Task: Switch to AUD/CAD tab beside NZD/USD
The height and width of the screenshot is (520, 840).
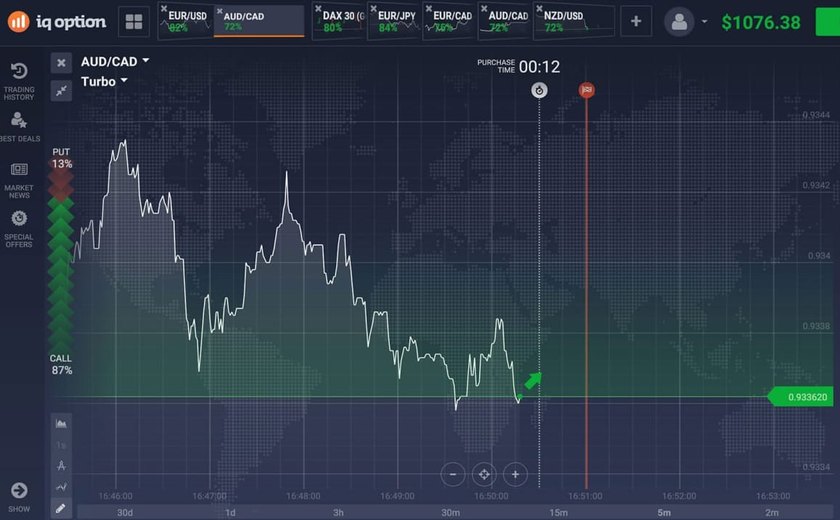Action: tap(505, 22)
